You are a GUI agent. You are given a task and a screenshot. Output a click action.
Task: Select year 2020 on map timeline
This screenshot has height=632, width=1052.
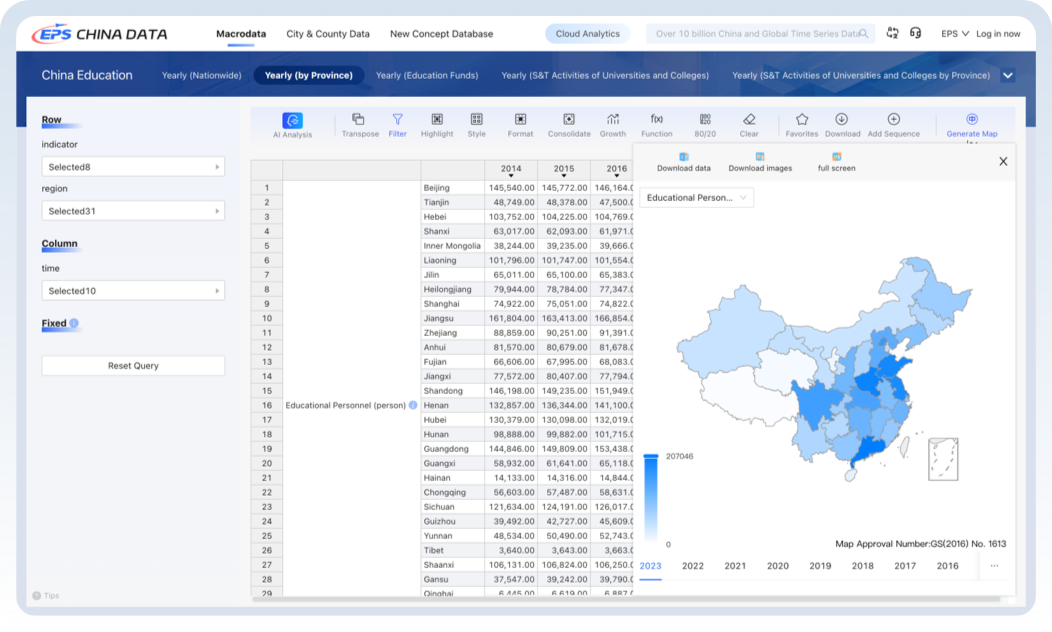777,566
